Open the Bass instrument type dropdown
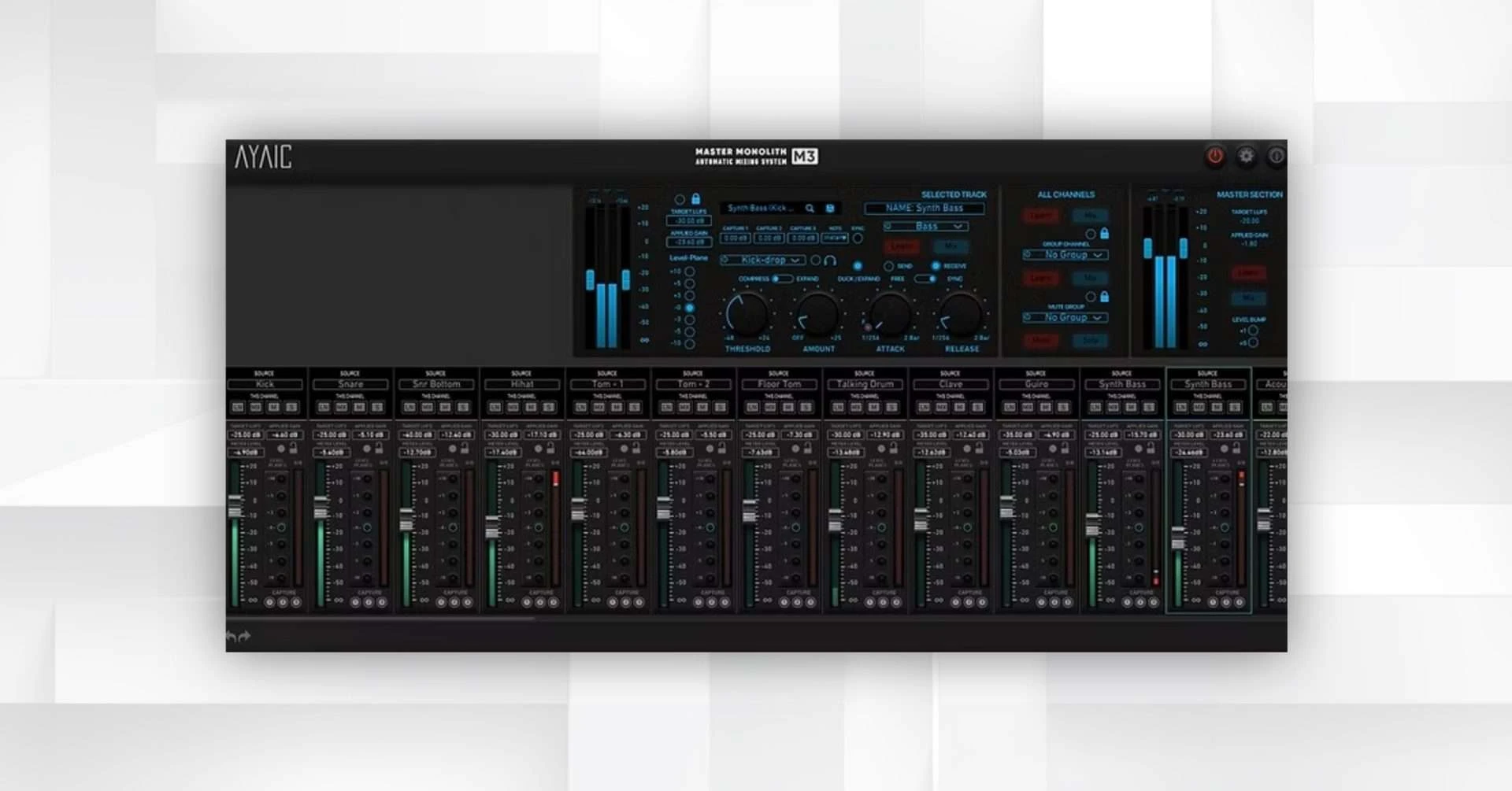 [925, 227]
